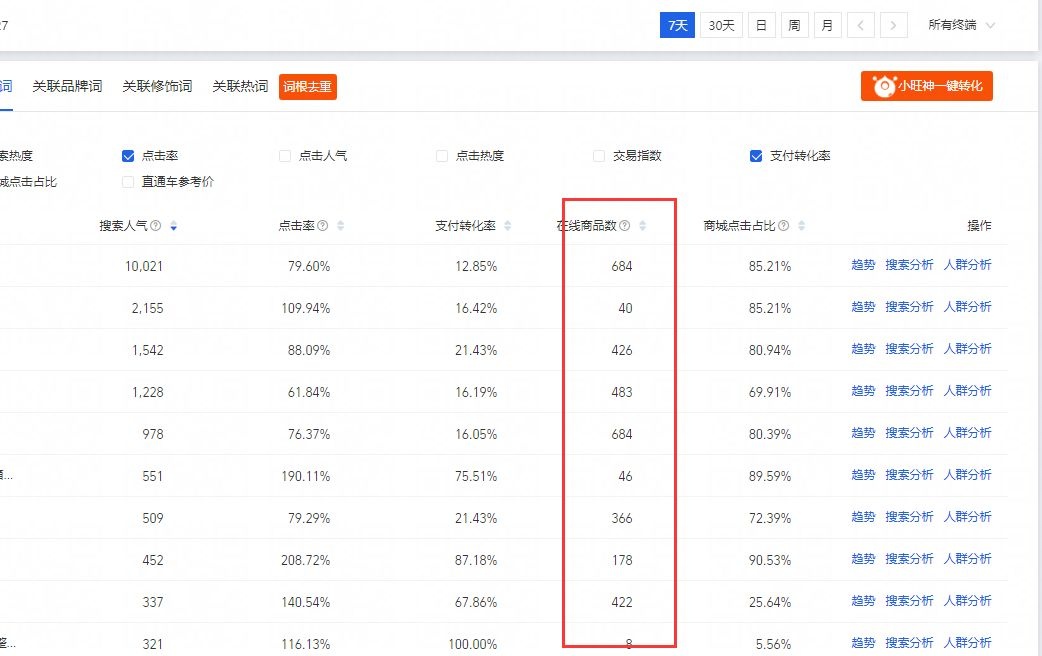
Task: Go to previous date period arrow
Action: (861, 25)
